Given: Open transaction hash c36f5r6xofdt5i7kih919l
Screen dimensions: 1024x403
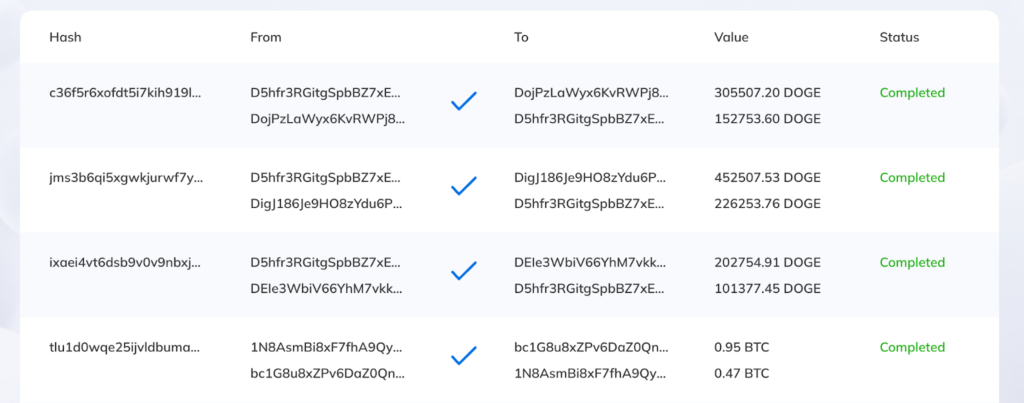Looking at the screenshot, I should pos(125,93).
